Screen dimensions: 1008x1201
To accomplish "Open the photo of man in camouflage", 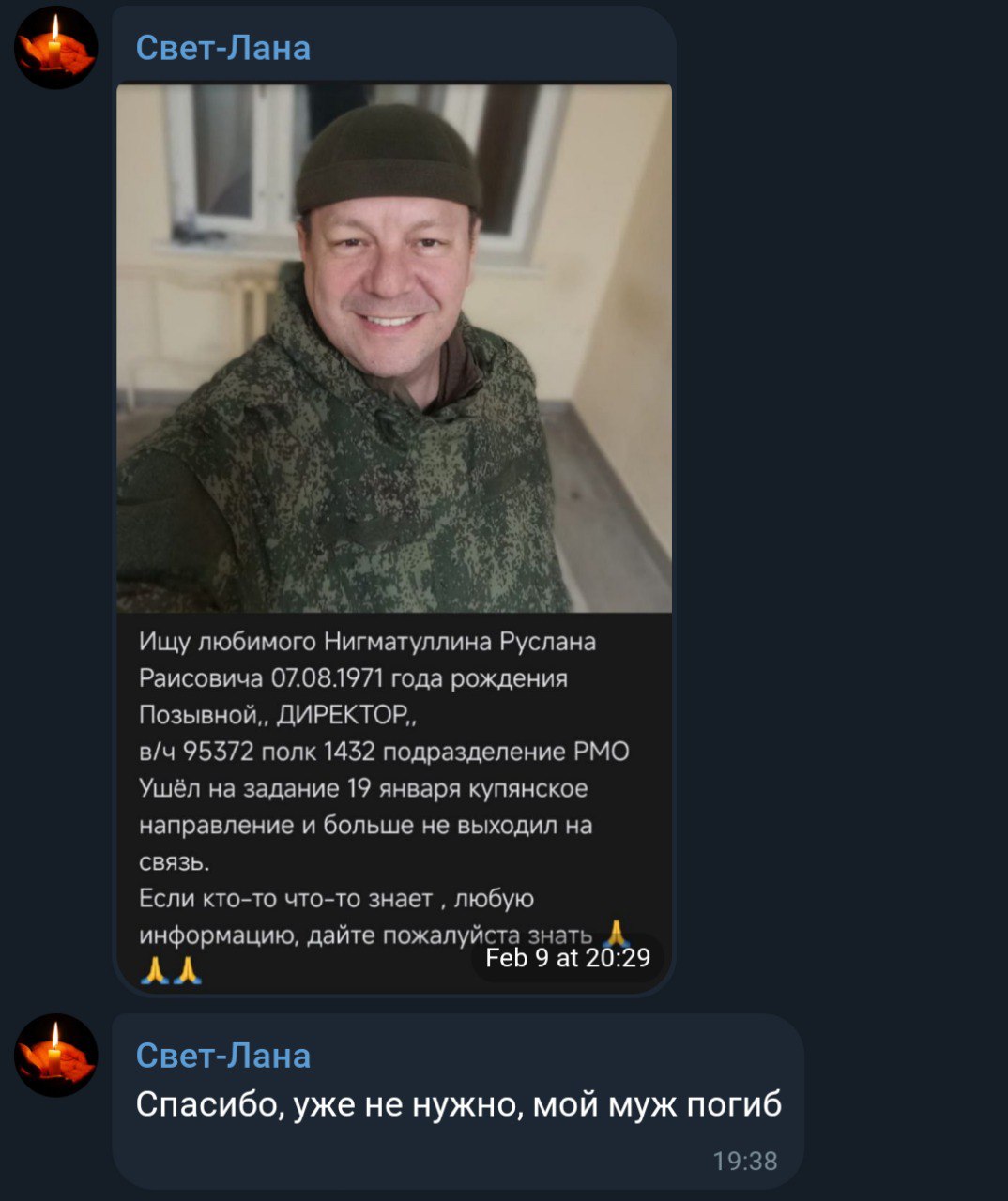I will pyautogui.click(x=394, y=348).
